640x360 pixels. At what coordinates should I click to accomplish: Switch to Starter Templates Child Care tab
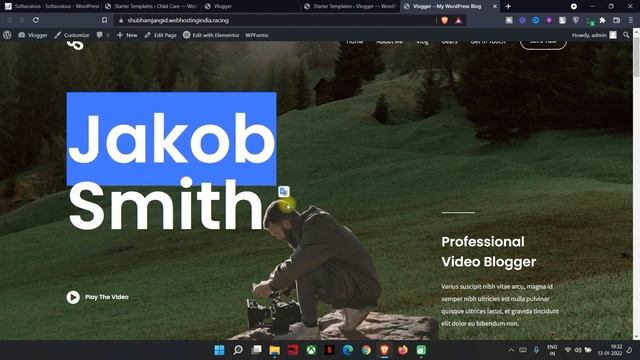pyautogui.click(x=151, y=6)
